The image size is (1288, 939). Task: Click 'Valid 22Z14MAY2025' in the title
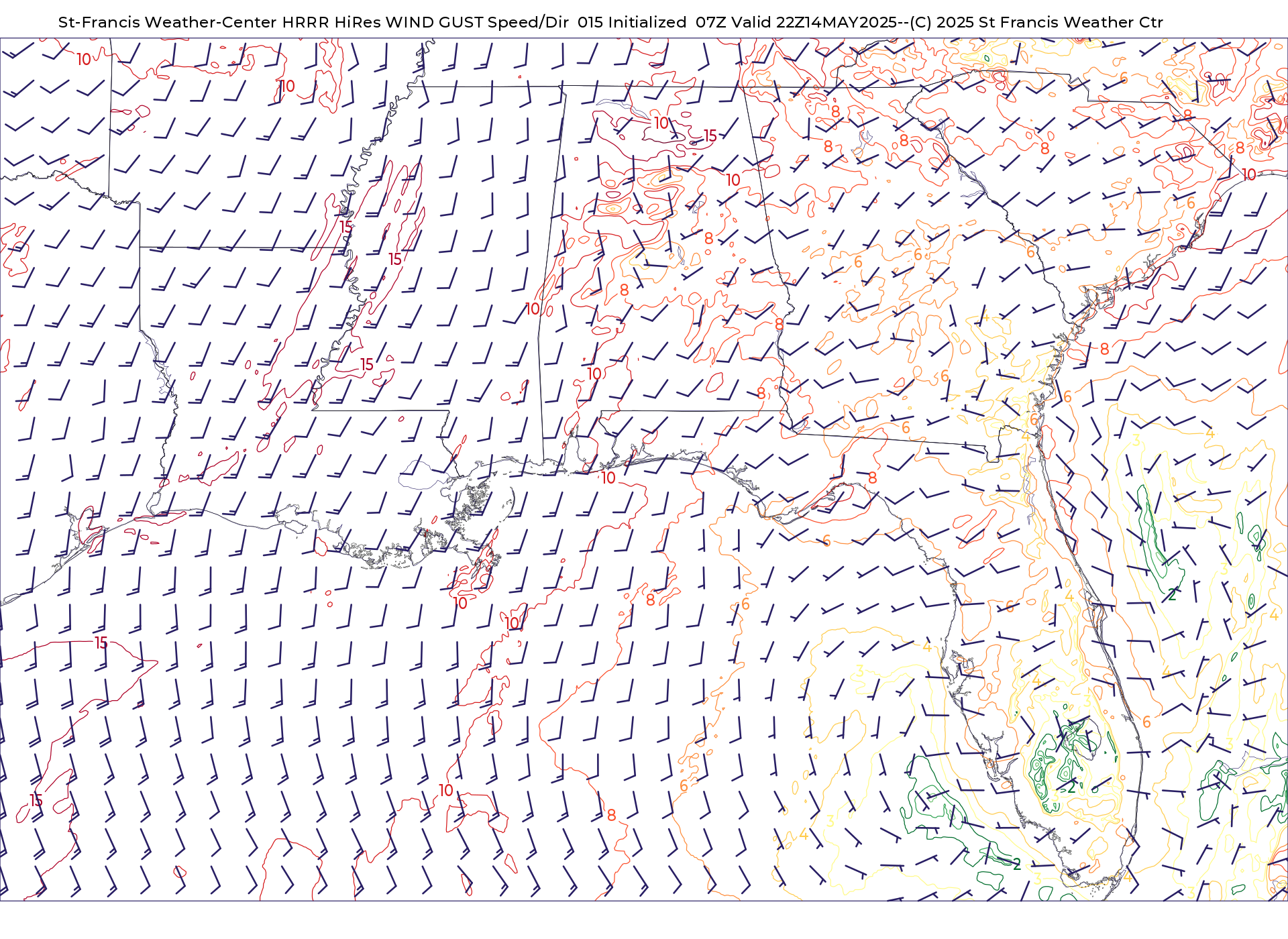815,22
